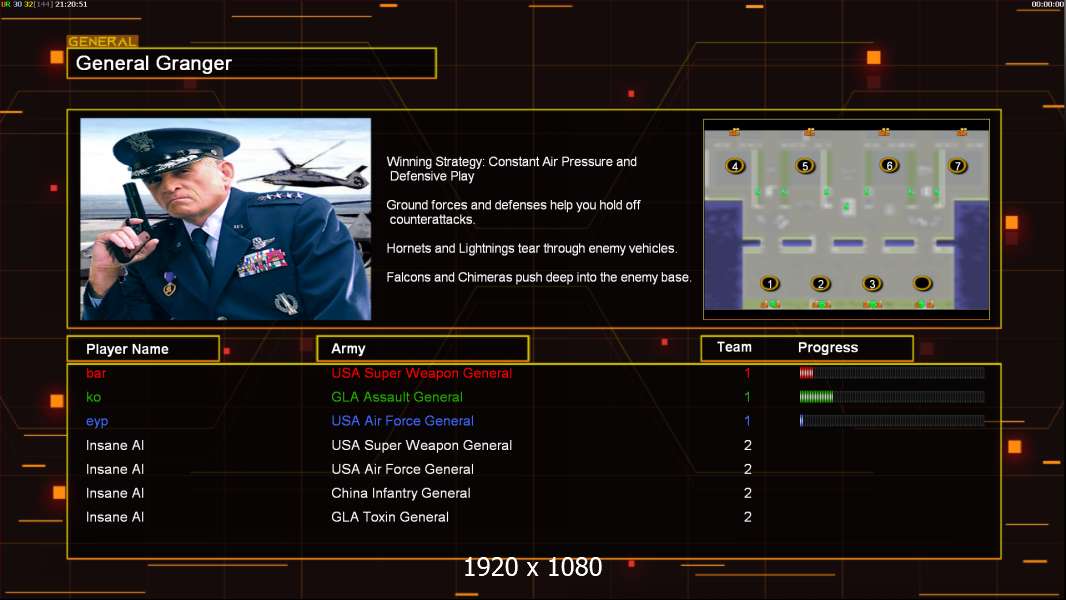The height and width of the screenshot is (600, 1066).
Task: Click start position 2 on the map
Action: (x=821, y=283)
